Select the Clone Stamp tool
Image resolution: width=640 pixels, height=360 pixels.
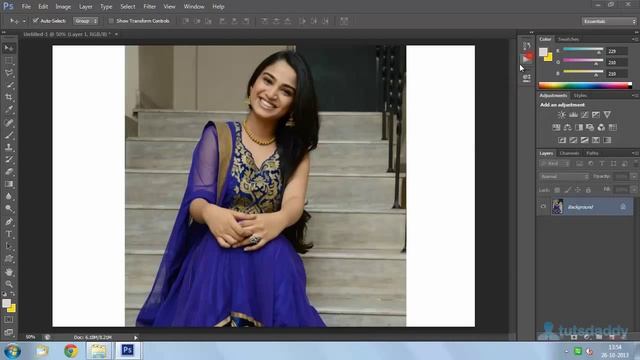pos(9,147)
